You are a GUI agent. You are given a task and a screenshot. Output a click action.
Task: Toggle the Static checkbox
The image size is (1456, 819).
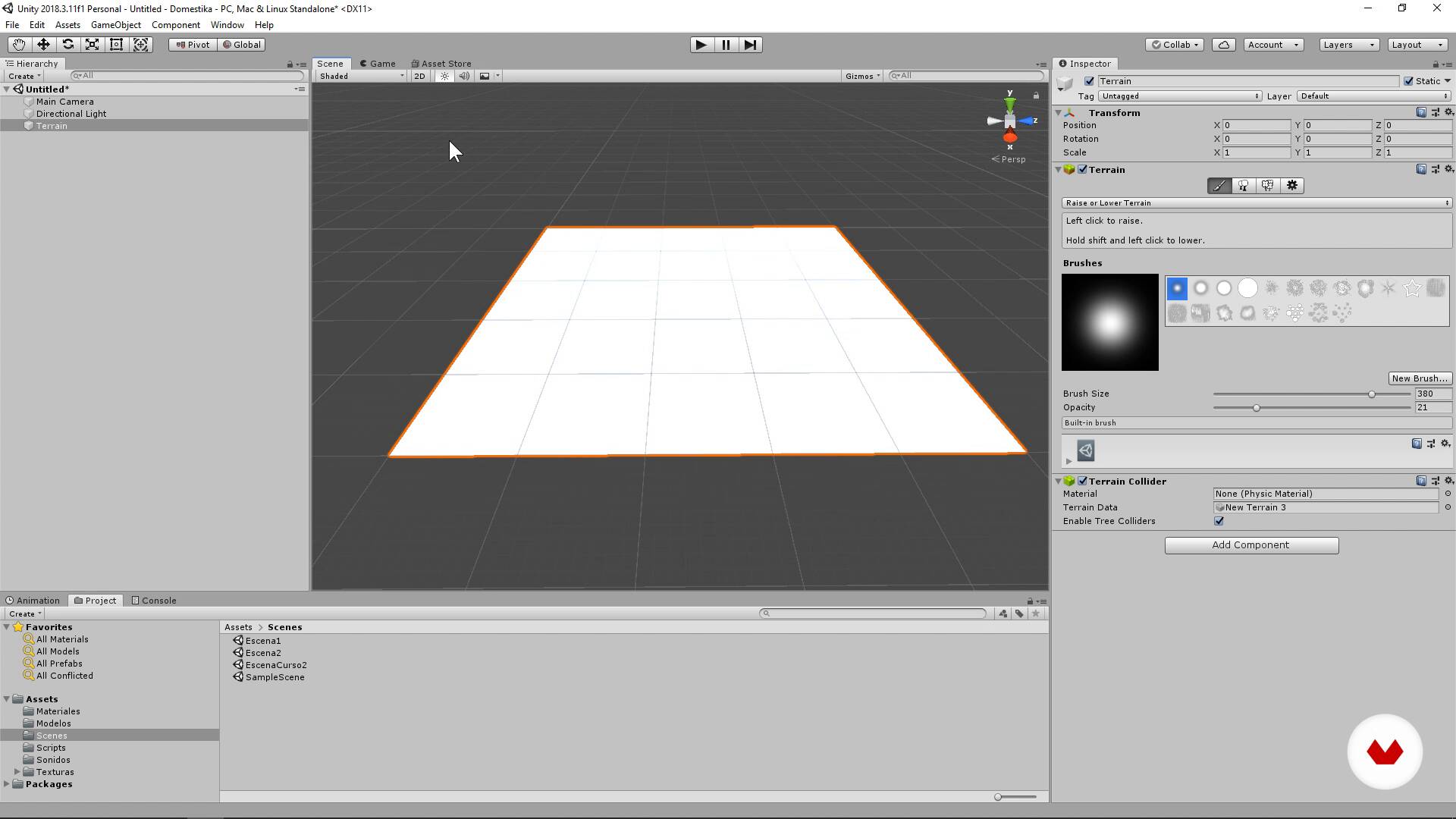click(x=1408, y=81)
